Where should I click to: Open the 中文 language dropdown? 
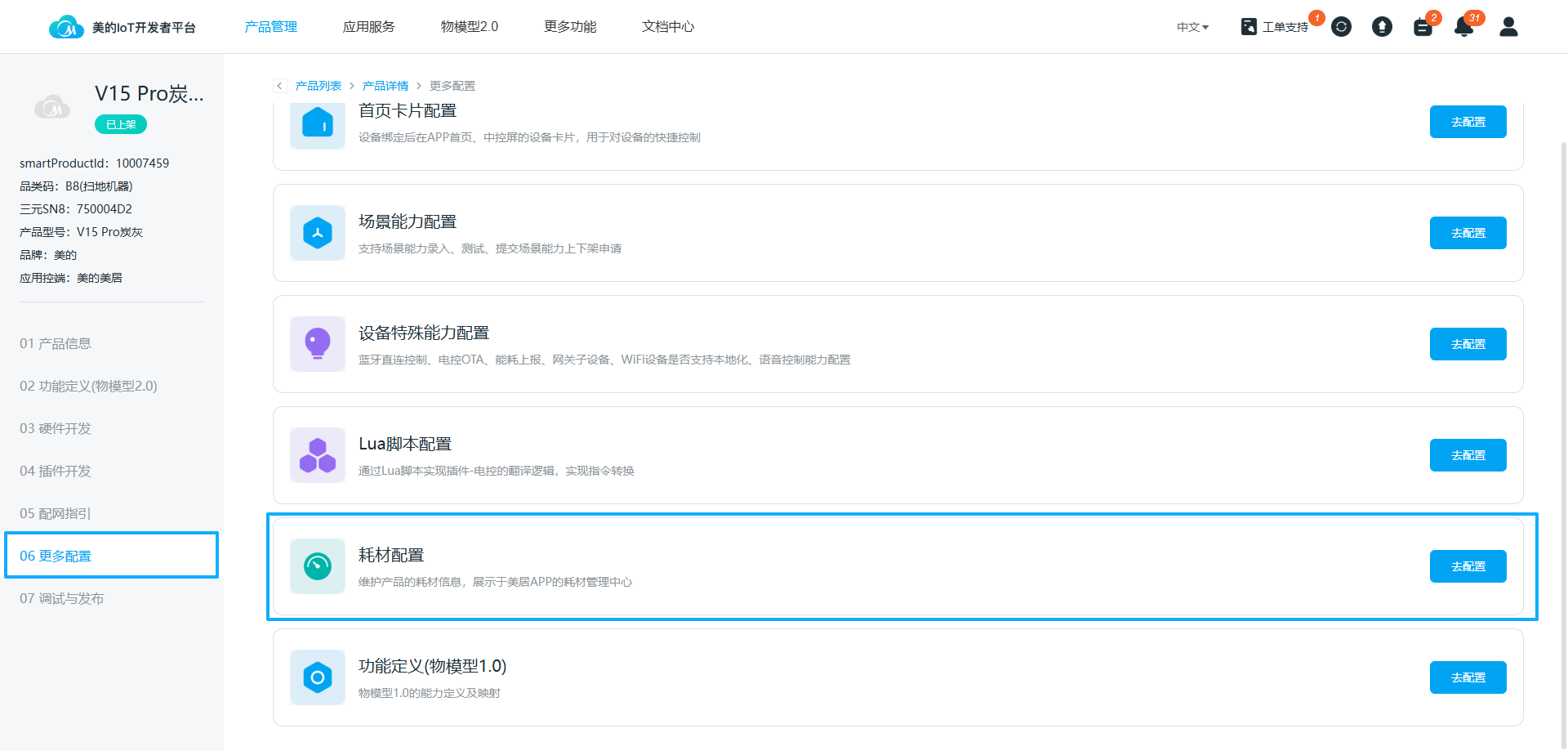point(1192,27)
